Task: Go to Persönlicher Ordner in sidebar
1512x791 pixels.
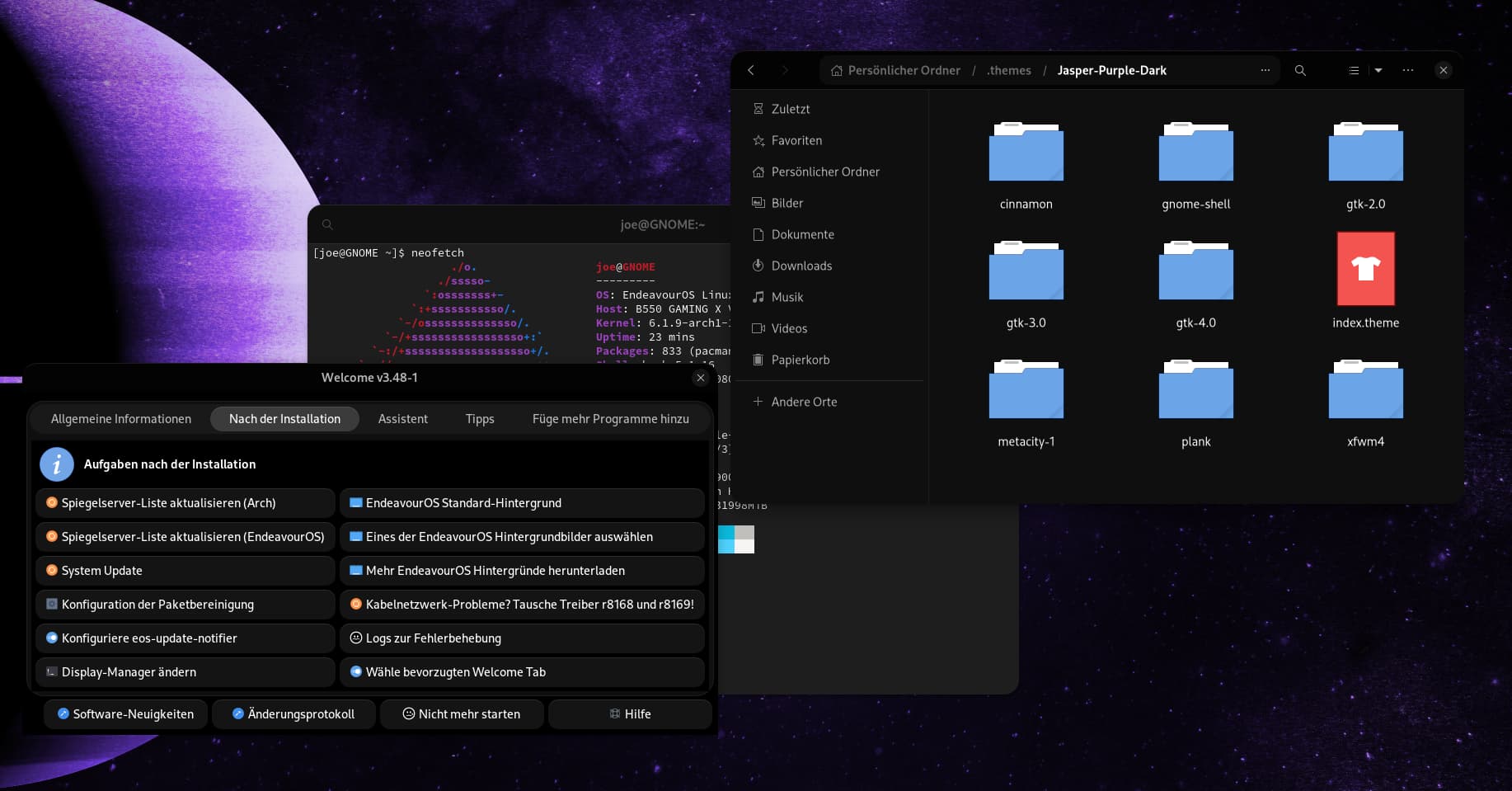Action: [x=829, y=172]
